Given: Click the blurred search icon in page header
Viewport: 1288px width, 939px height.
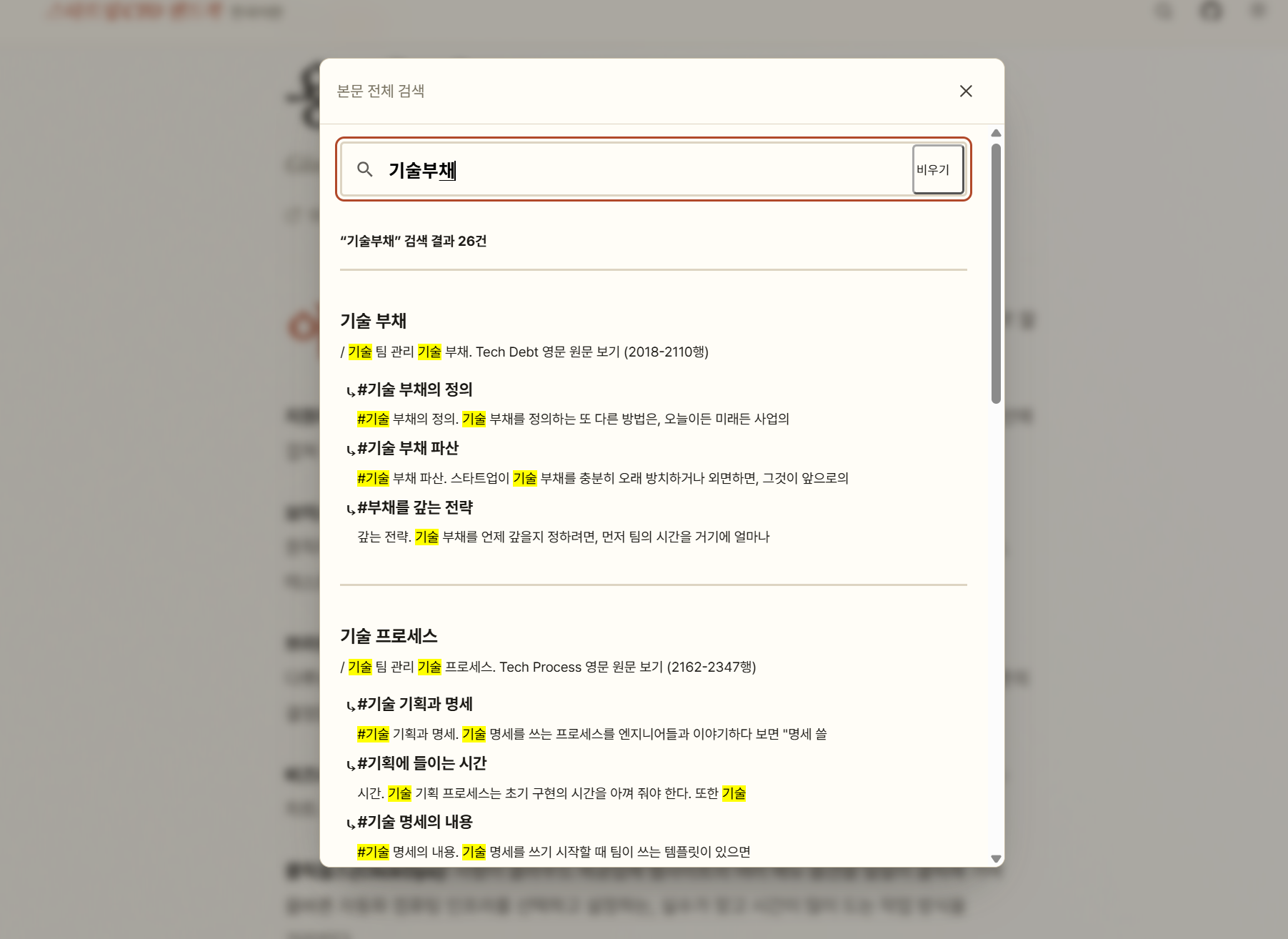Looking at the screenshot, I should 1164,11.
